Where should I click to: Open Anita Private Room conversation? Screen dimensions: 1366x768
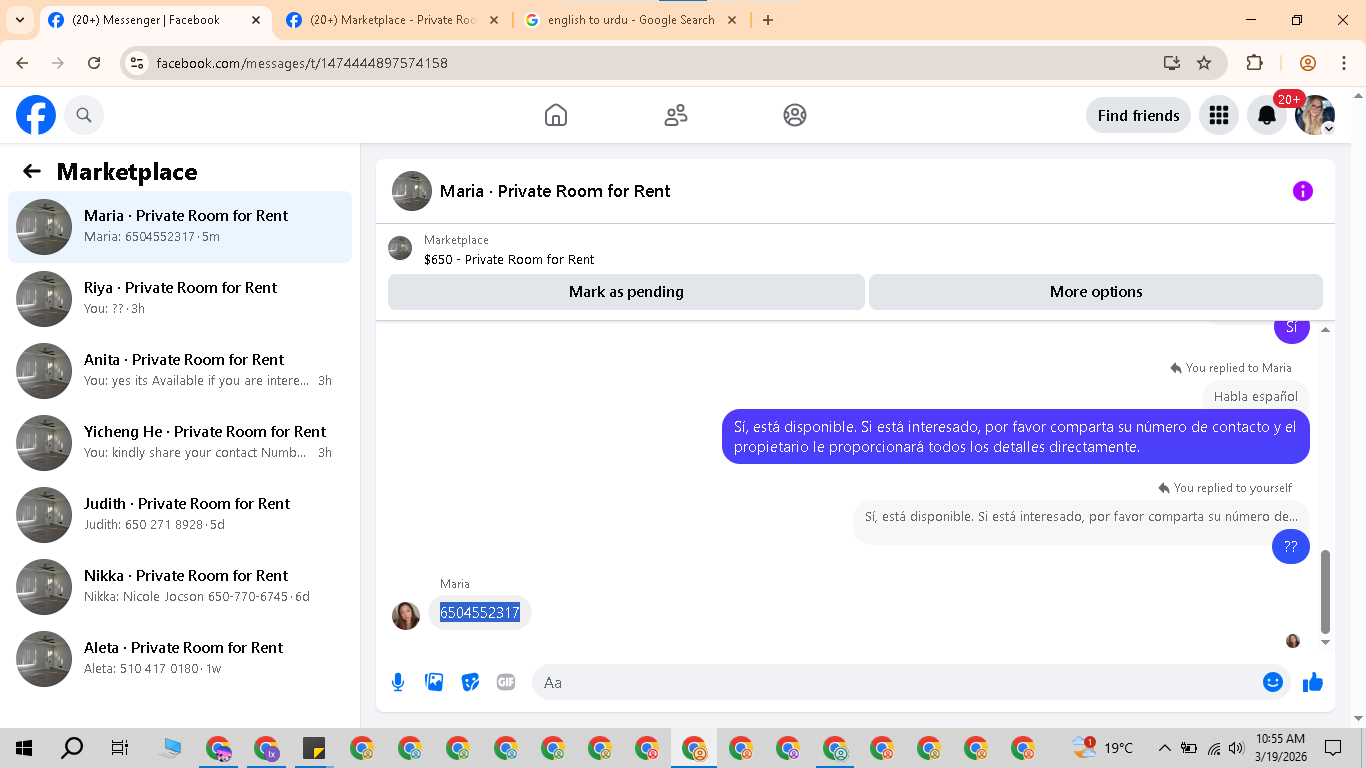coord(180,371)
